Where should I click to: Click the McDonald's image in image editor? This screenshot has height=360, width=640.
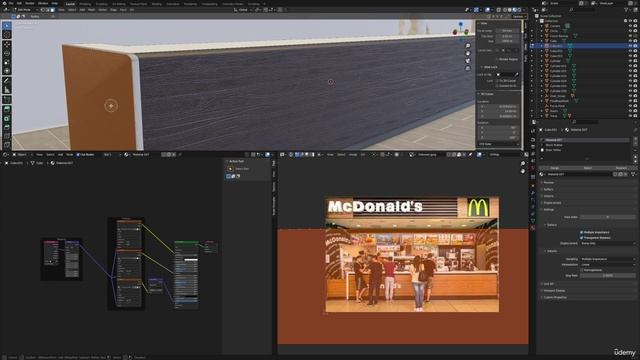(412, 254)
